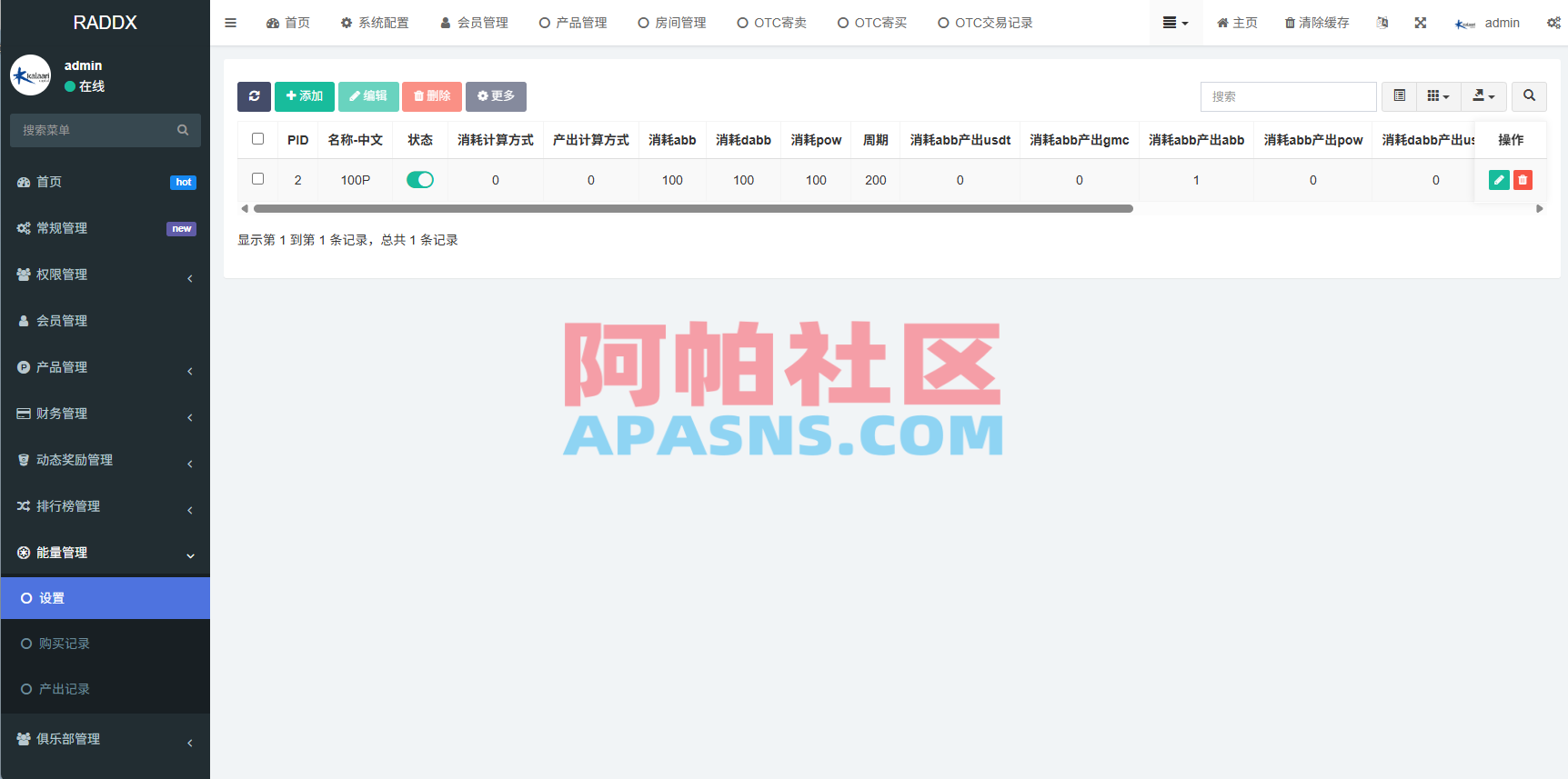
Task: Switch to the 系统配置 top tab
Action: [375, 23]
